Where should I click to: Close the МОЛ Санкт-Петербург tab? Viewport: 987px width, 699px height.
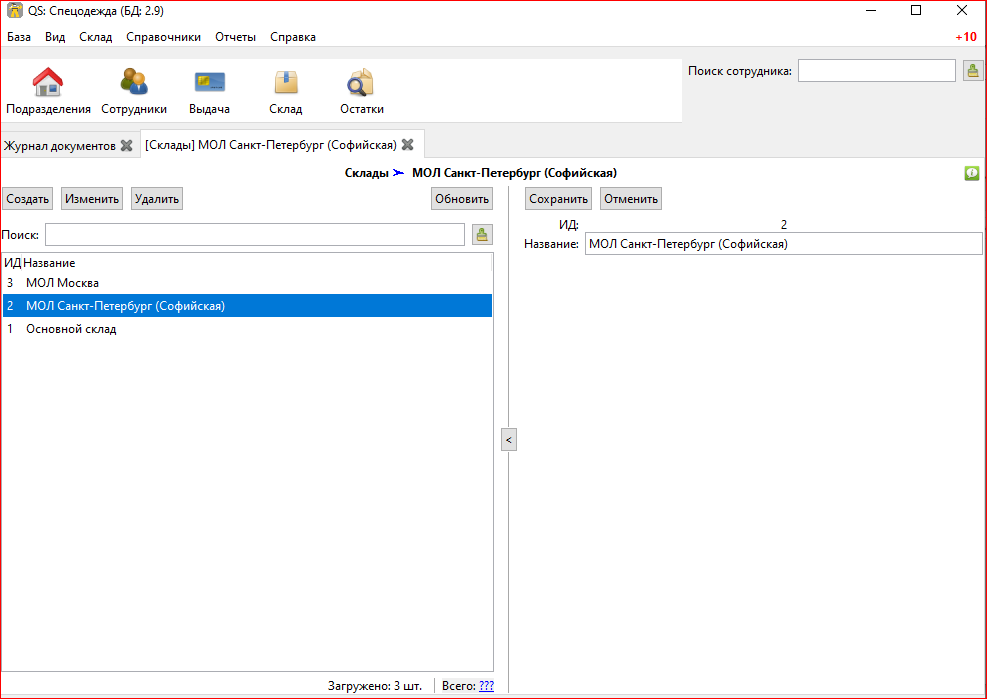(x=408, y=145)
